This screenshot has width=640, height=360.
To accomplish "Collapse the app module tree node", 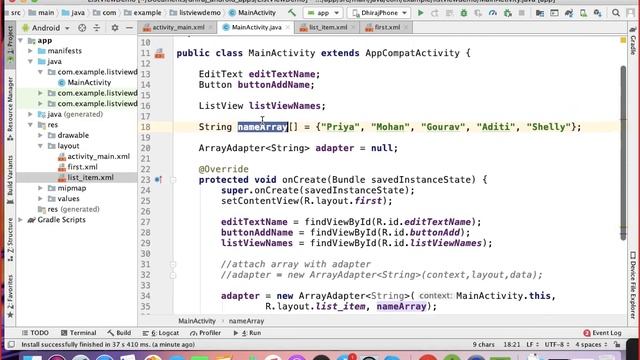I will [20, 40].
